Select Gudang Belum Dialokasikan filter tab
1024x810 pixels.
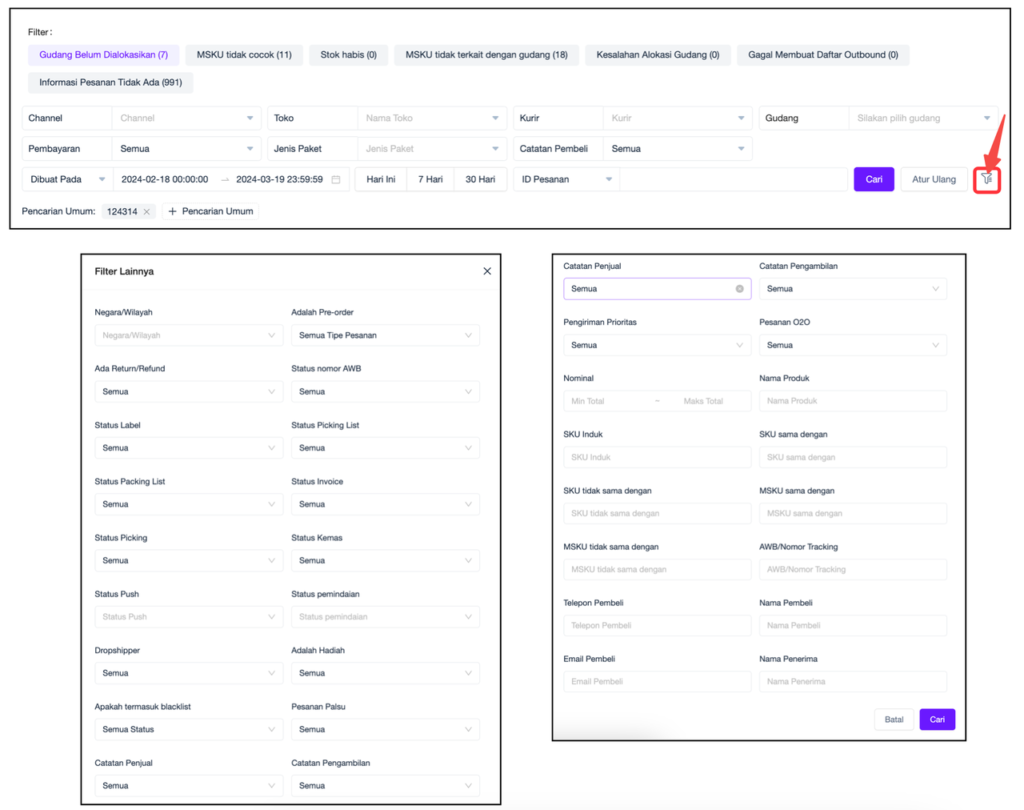pyautogui.click(x=103, y=55)
